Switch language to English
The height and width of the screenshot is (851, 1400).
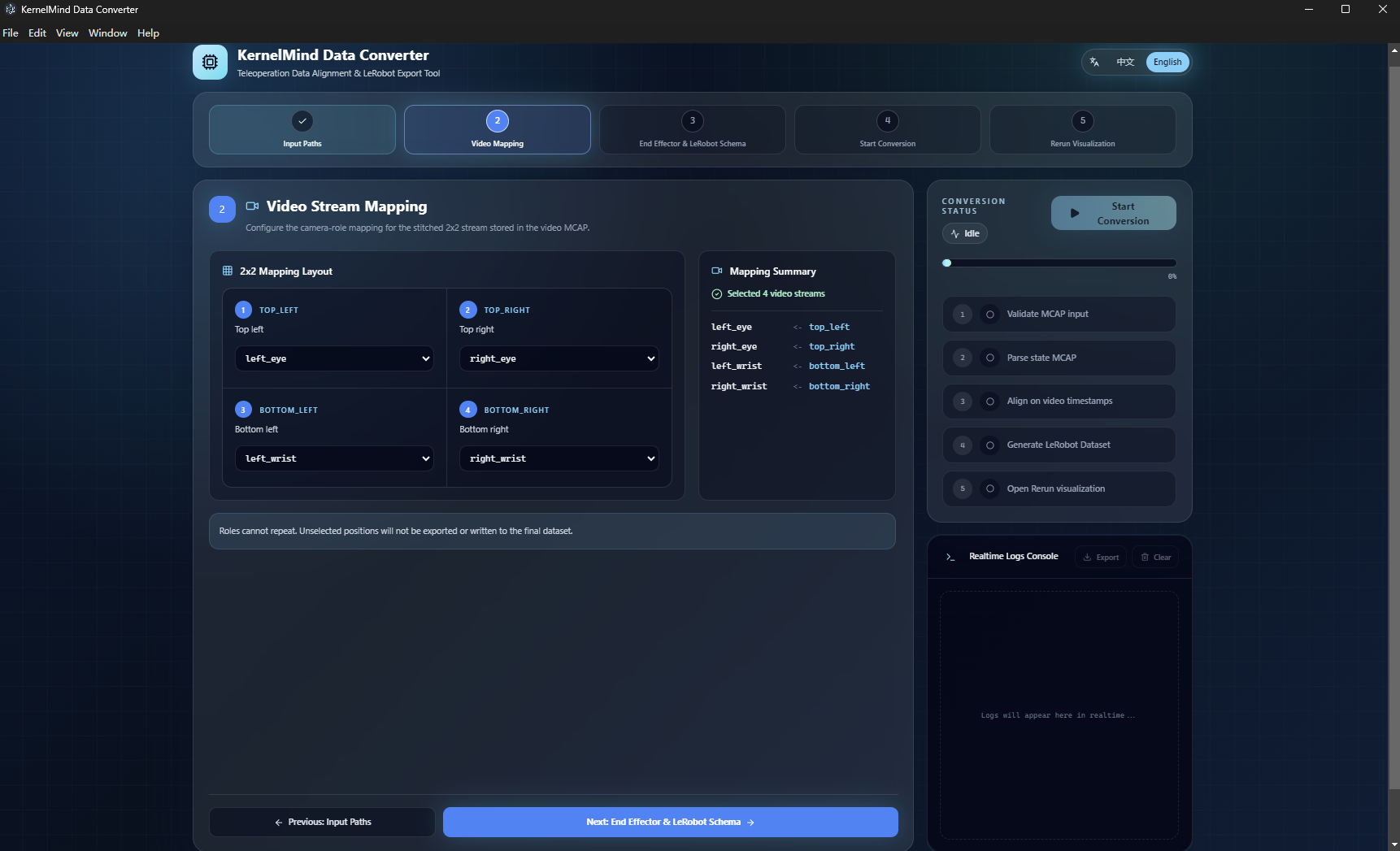click(1167, 62)
